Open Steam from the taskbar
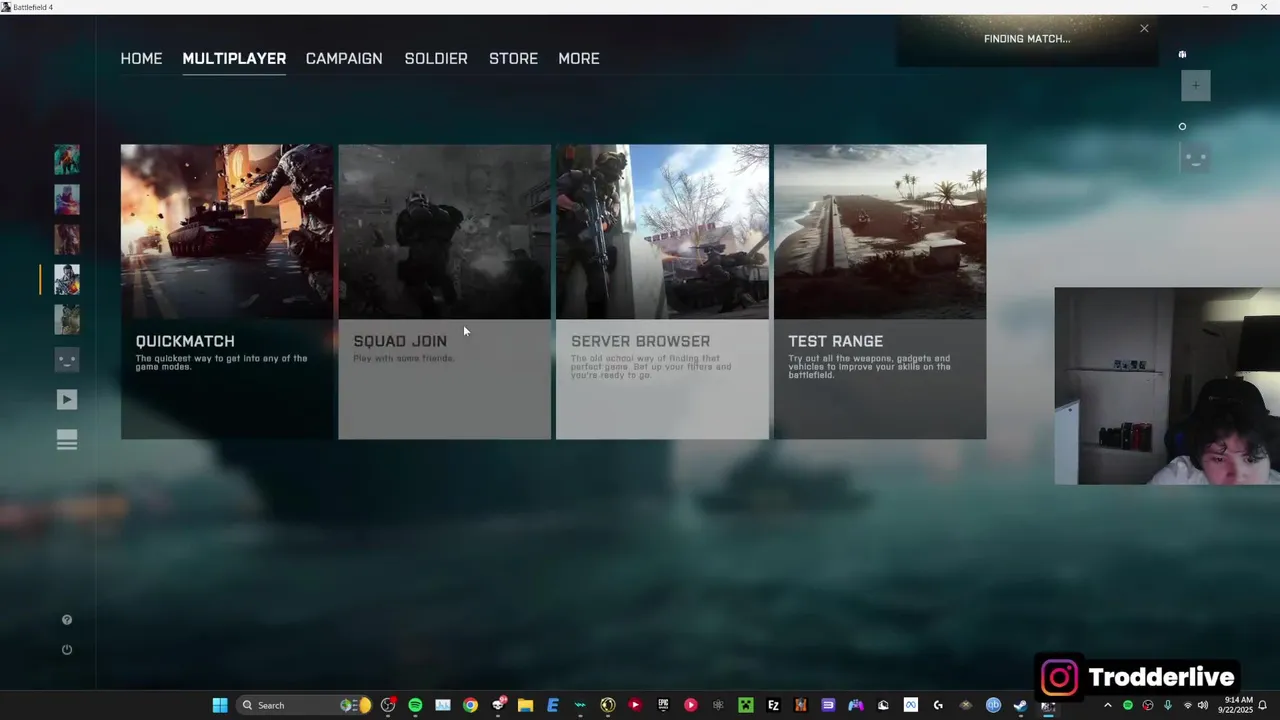This screenshot has height=720, width=1280. pyautogui.click(x=1020, y=705)
